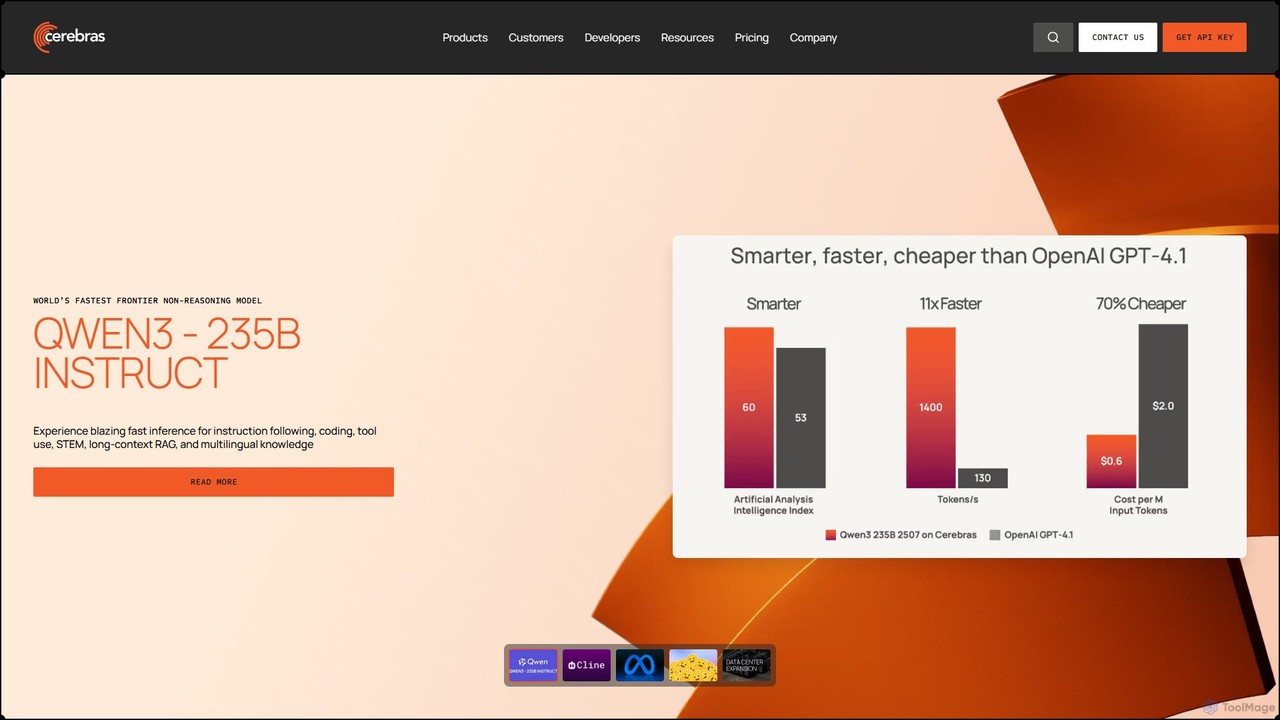Viewport: 1280px width, 720px height.
Task: Click the 'Cost per M Input Tokens' axis label
Action: (x=1138, y=505)
